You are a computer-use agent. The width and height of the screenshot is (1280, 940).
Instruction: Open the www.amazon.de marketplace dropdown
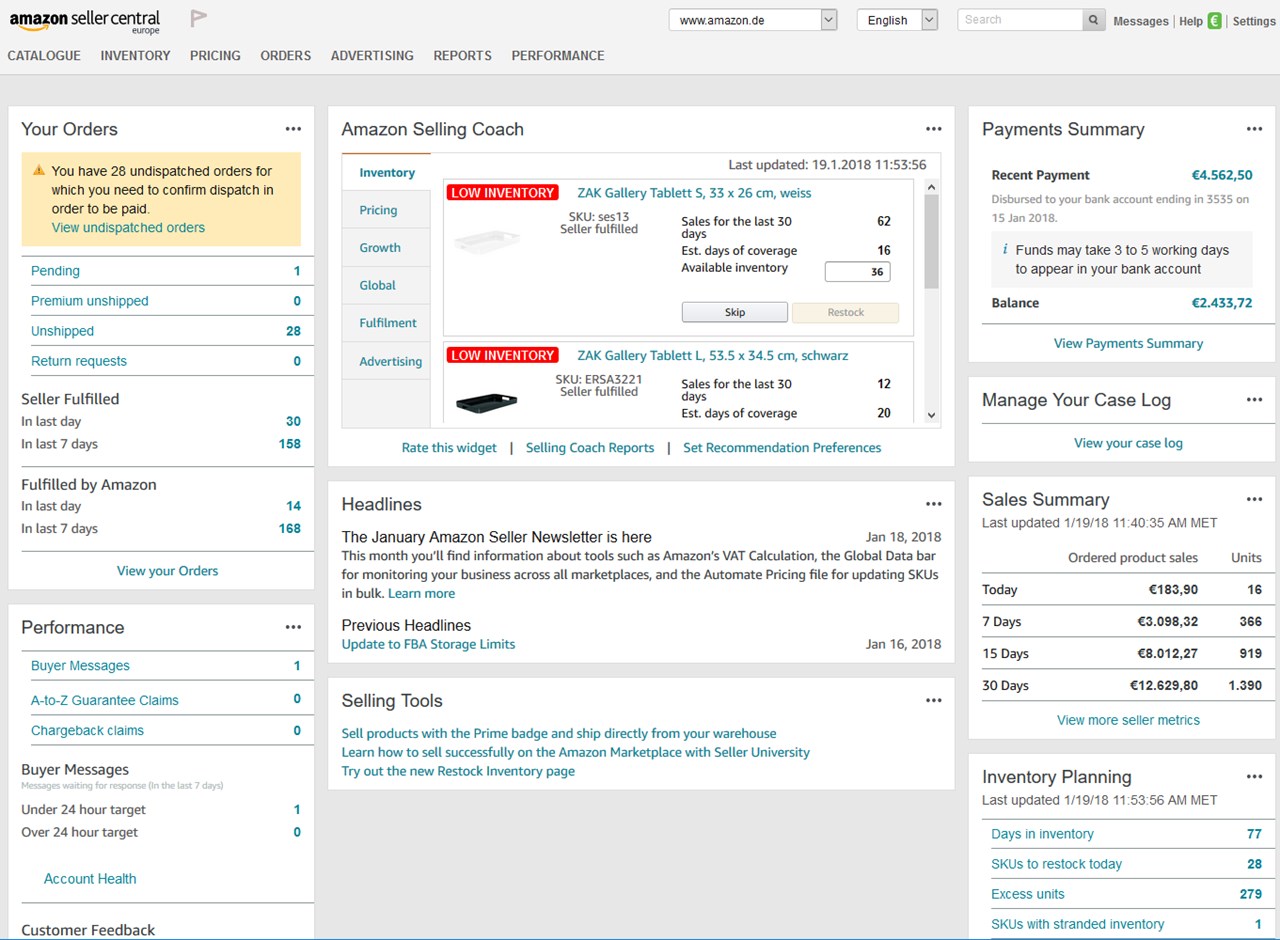pos(753,20)
